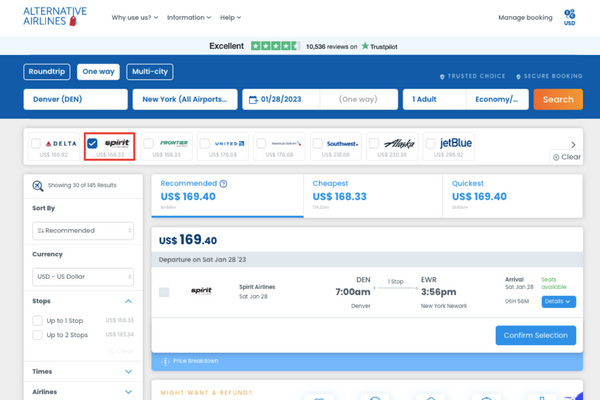Click the Alaska airline logo
The width and height of the screenshot is (600, 400).
(399, 144)
